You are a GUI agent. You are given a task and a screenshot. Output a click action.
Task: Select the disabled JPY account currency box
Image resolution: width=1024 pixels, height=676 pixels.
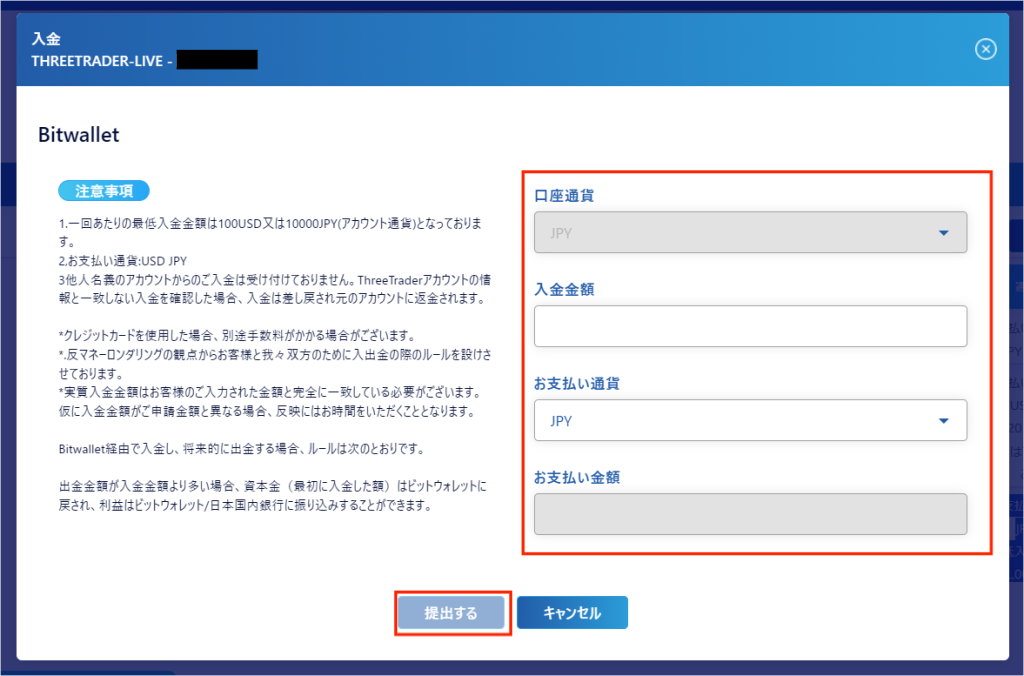coord(750,231)
